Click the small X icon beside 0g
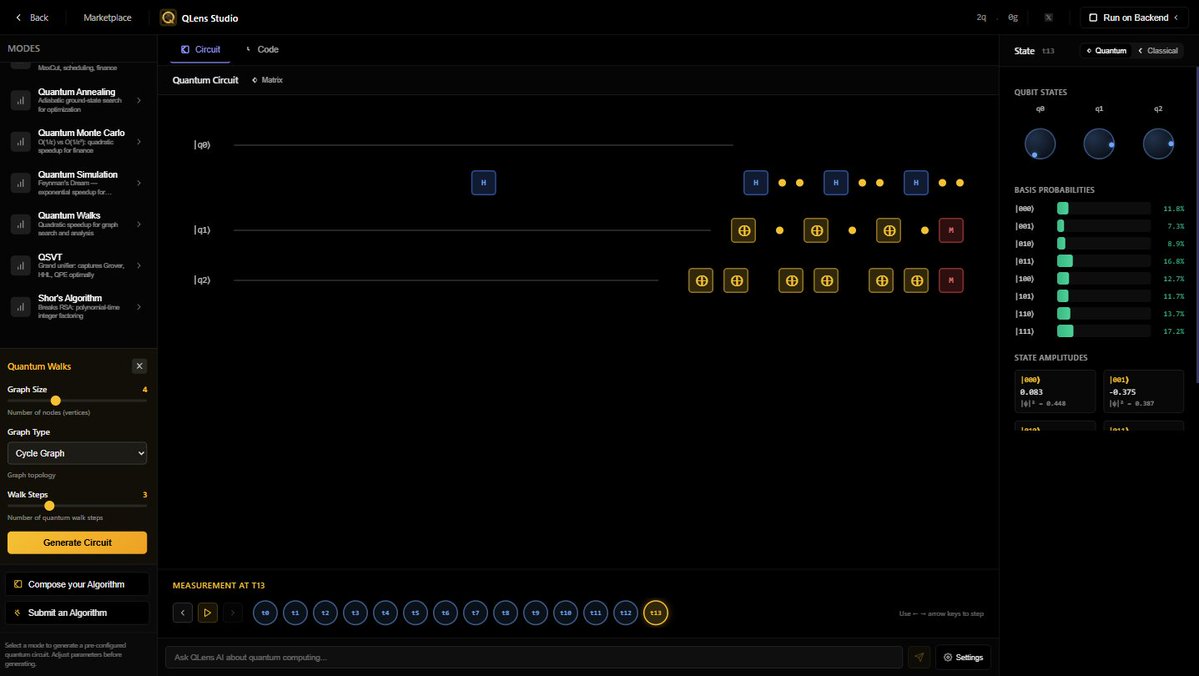The height and width of the screenshot is (676, 1199). click(1048, 18)
